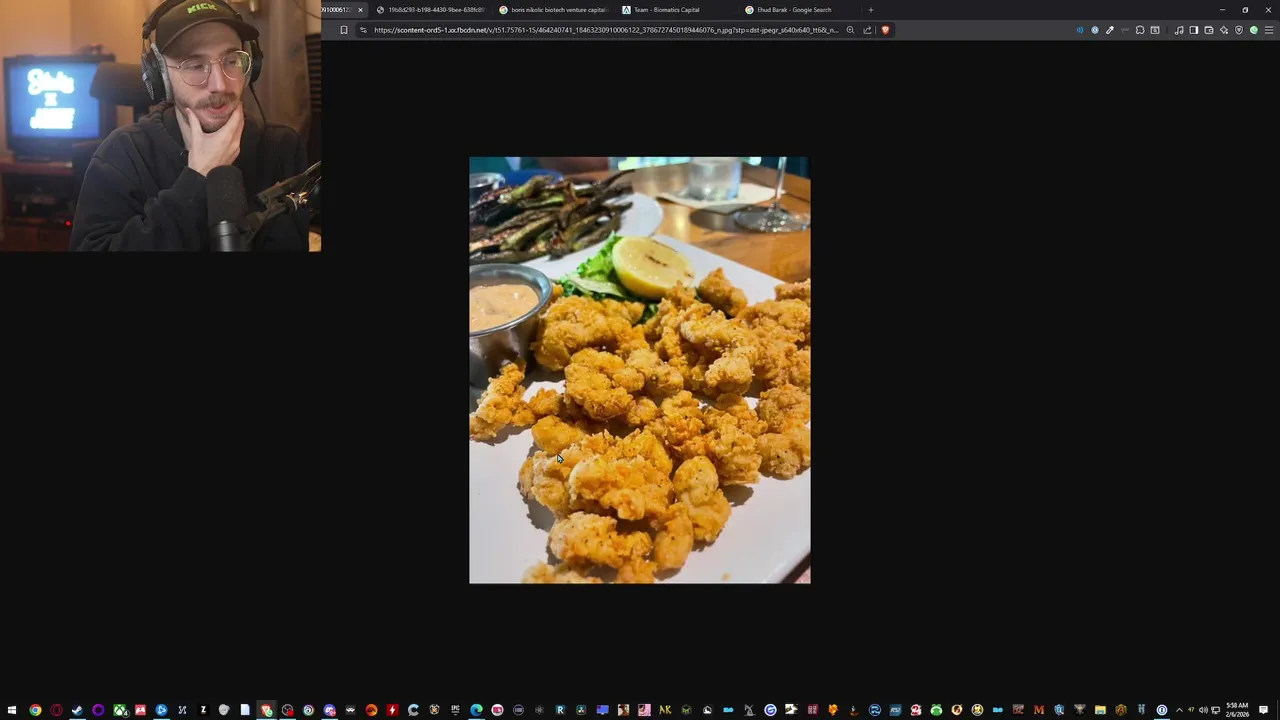
Task: Open the yellow NK taskbar app
Action: pos(665,710)
